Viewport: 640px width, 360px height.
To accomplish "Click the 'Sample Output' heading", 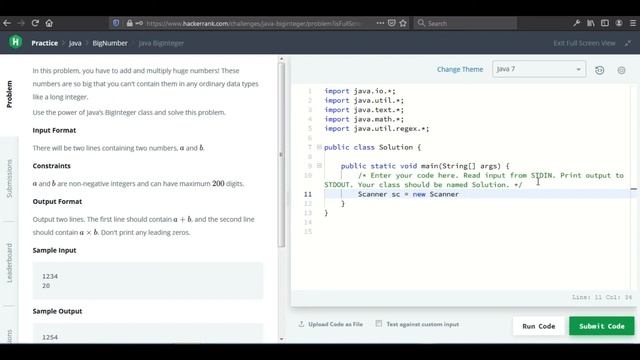I will click(57, 311).
